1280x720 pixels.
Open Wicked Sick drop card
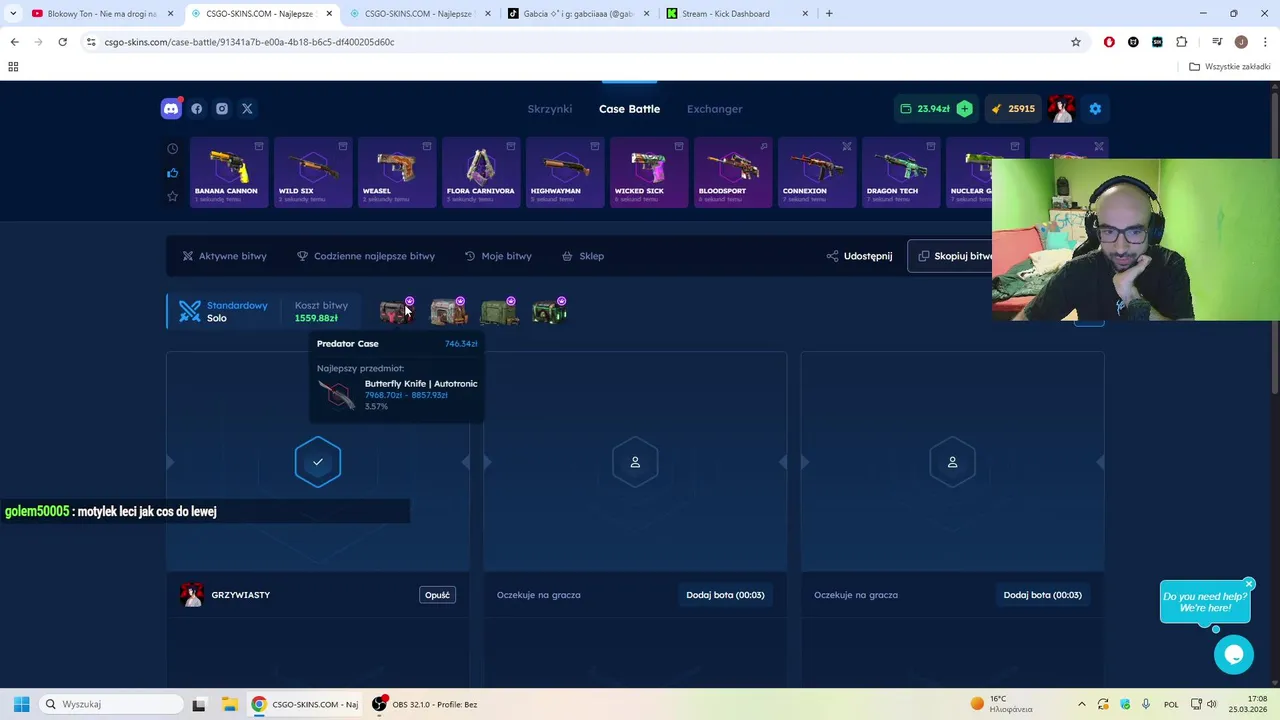648,172
